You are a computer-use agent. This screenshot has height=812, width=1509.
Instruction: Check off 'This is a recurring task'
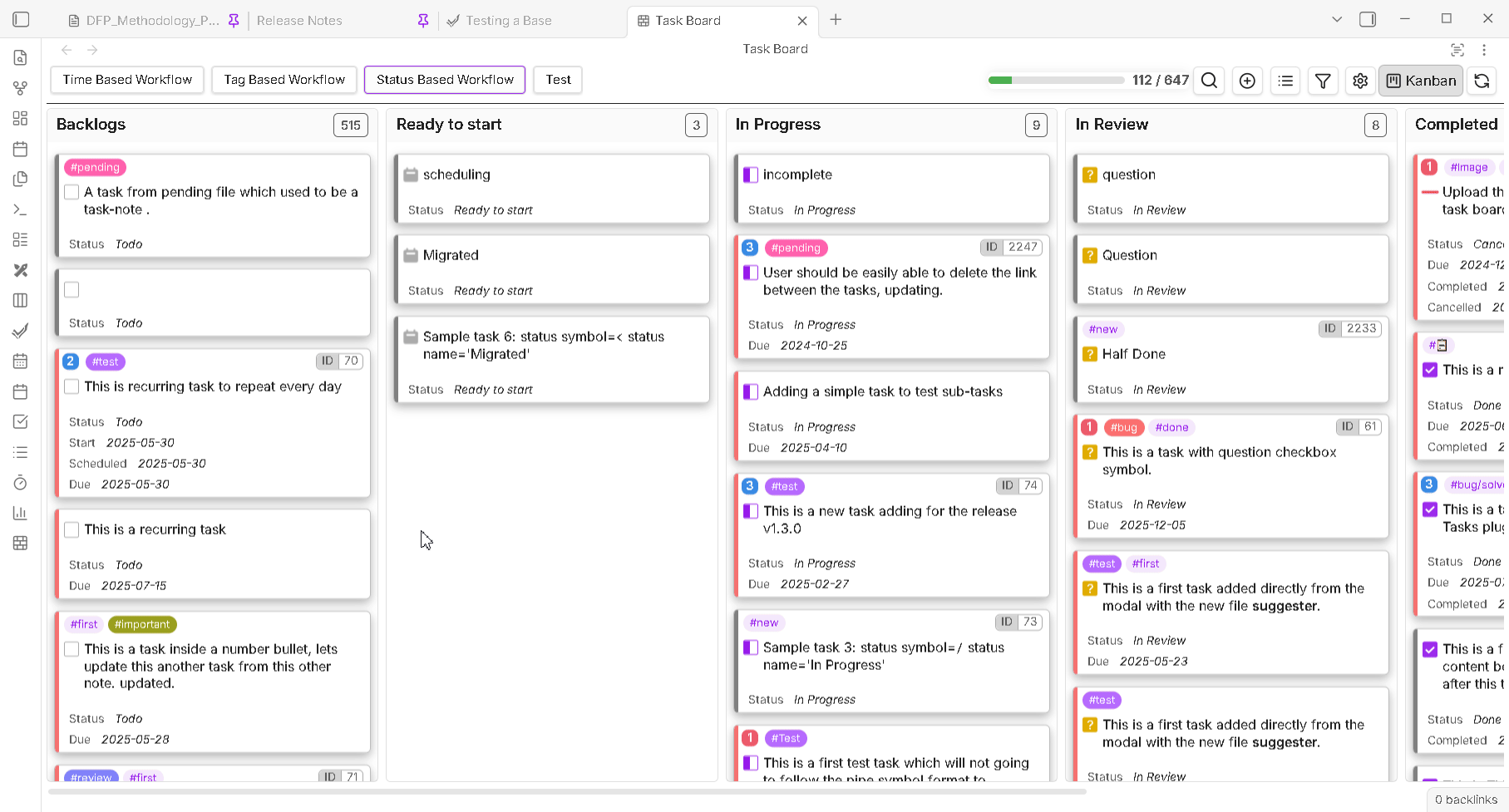[x=71, y=529]
